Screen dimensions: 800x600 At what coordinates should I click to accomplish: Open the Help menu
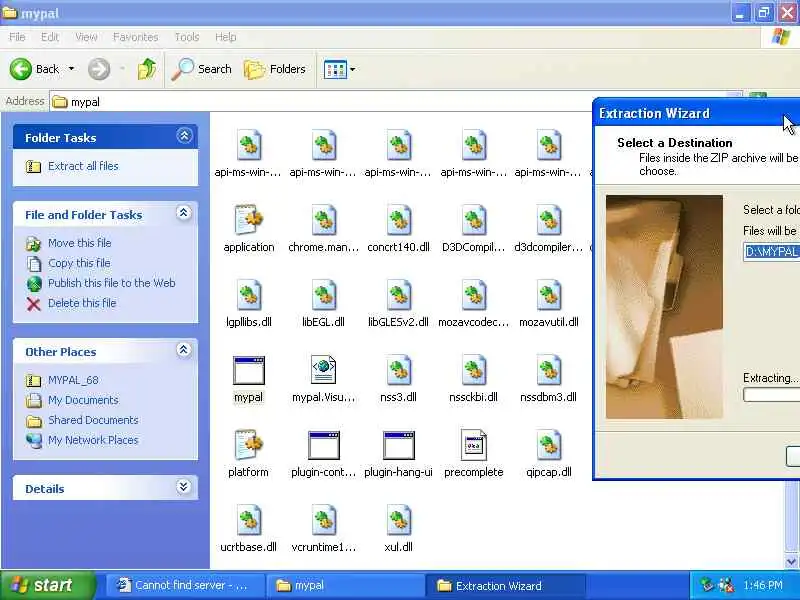[x=225, y=37]
